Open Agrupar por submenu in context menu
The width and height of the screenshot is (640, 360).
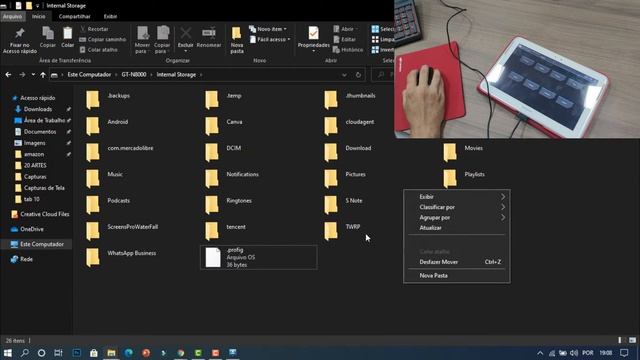(x=456, y=218)
